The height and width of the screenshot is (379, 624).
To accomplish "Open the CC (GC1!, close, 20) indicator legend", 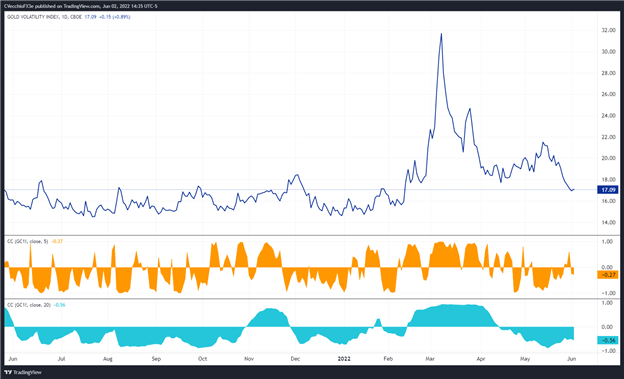I will [x=29, y=305].
